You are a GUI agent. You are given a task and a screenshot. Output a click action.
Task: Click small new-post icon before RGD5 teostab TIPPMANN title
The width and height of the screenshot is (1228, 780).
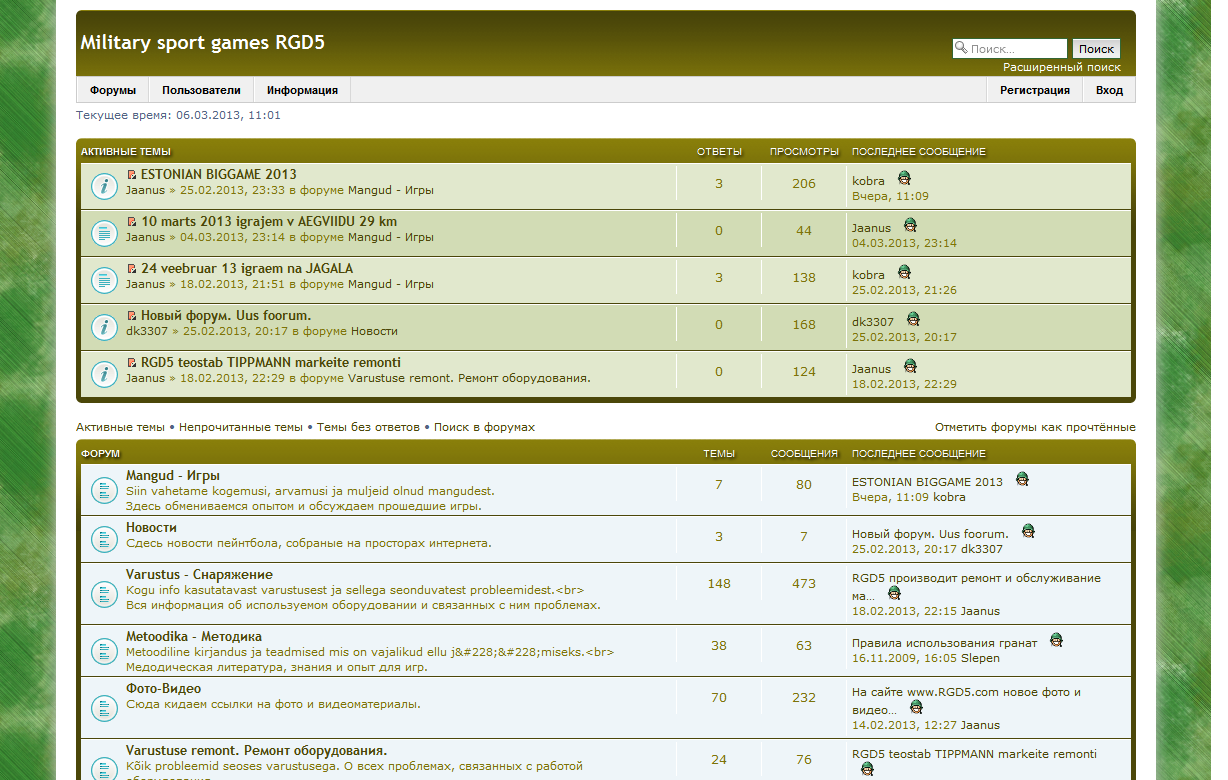pyautogui.click(x=132, y=363)
